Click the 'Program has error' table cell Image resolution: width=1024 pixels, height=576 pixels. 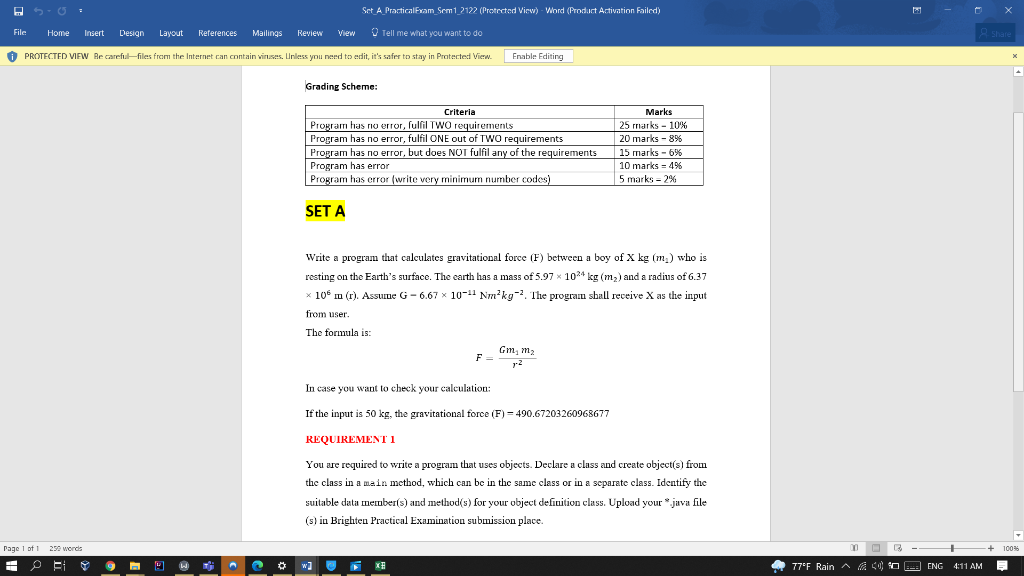pos(460,166)
